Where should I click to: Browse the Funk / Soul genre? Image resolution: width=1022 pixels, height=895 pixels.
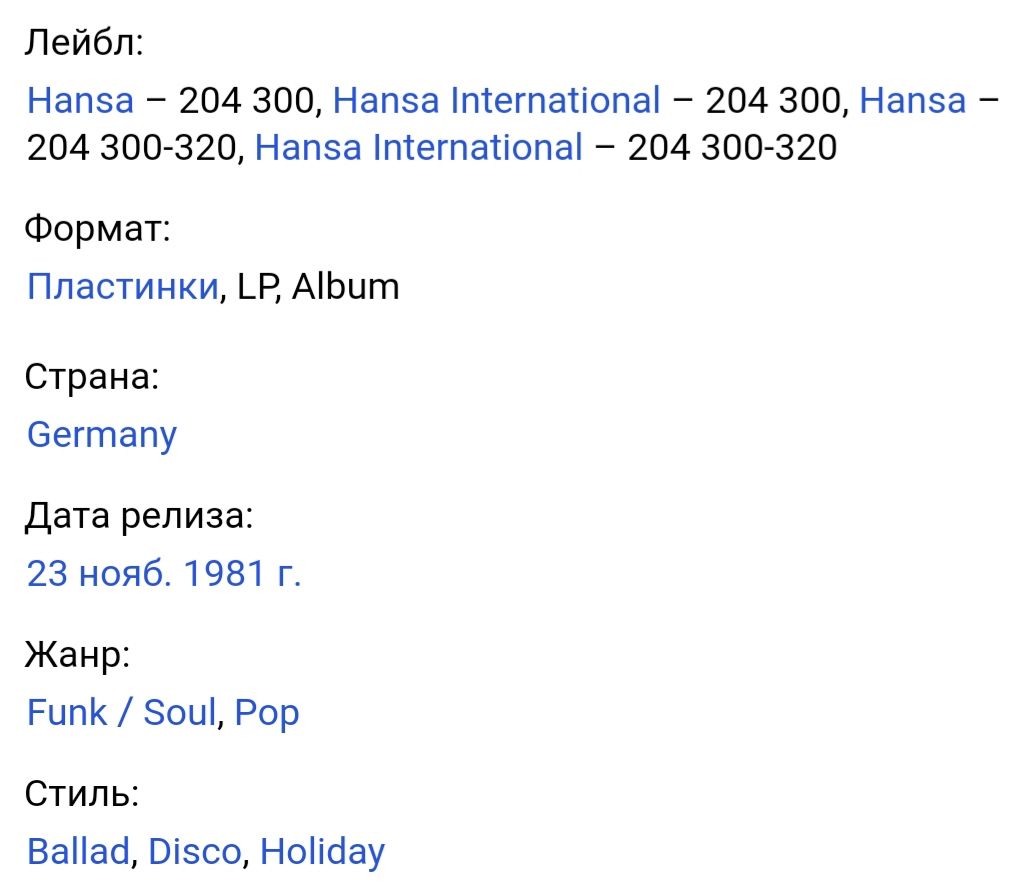121,712
